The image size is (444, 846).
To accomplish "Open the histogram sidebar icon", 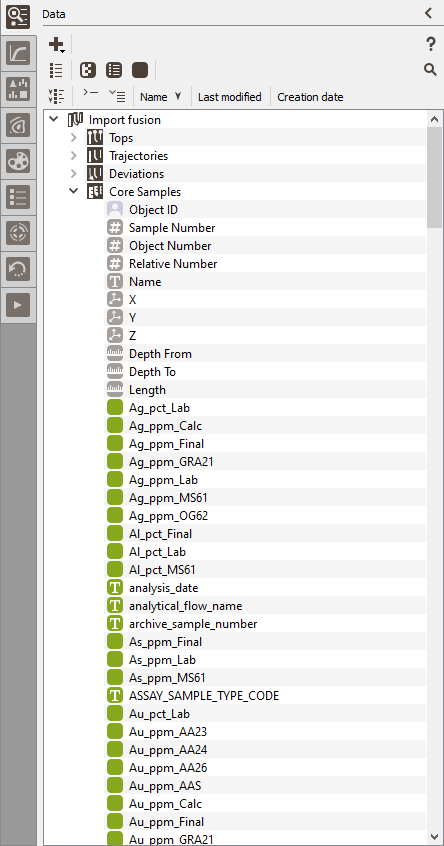I will pyautogui.click(x=18, y=89).
